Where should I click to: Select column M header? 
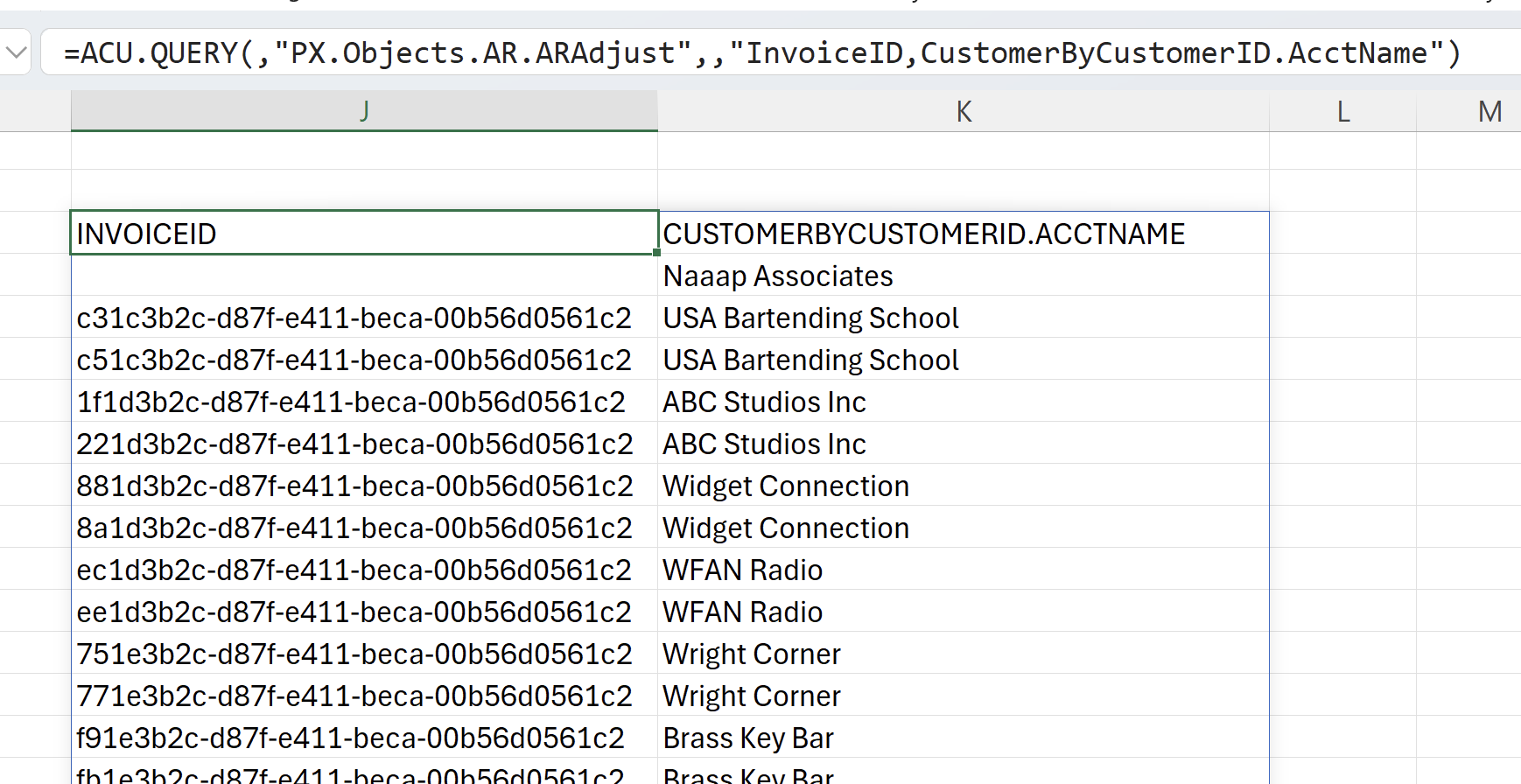tap(1489, 111)
